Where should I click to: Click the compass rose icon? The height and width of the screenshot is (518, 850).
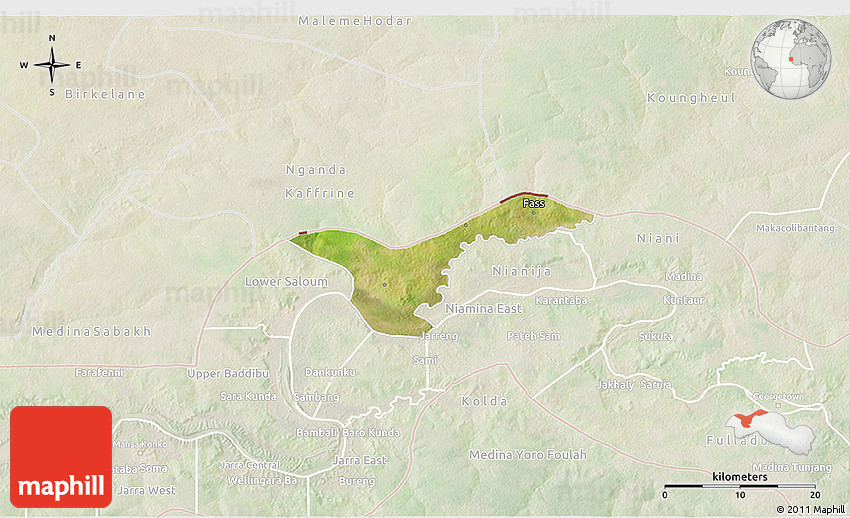pyautogui.click(x=52, y=65)
